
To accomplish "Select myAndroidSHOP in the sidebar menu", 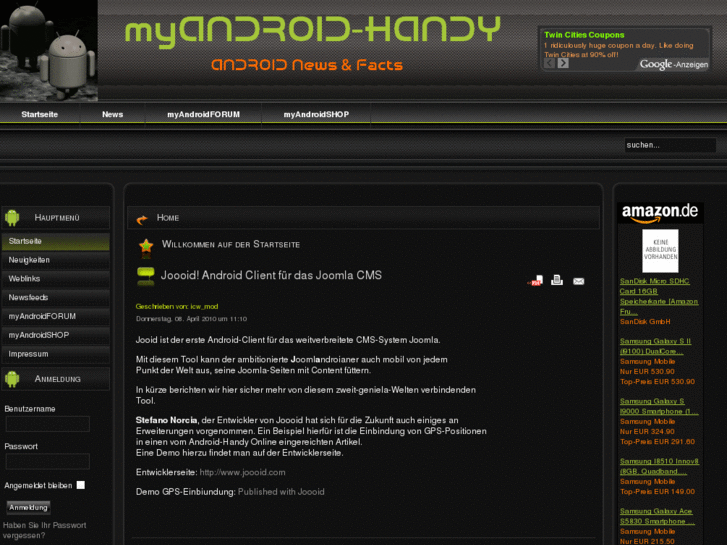I will 56,335.
